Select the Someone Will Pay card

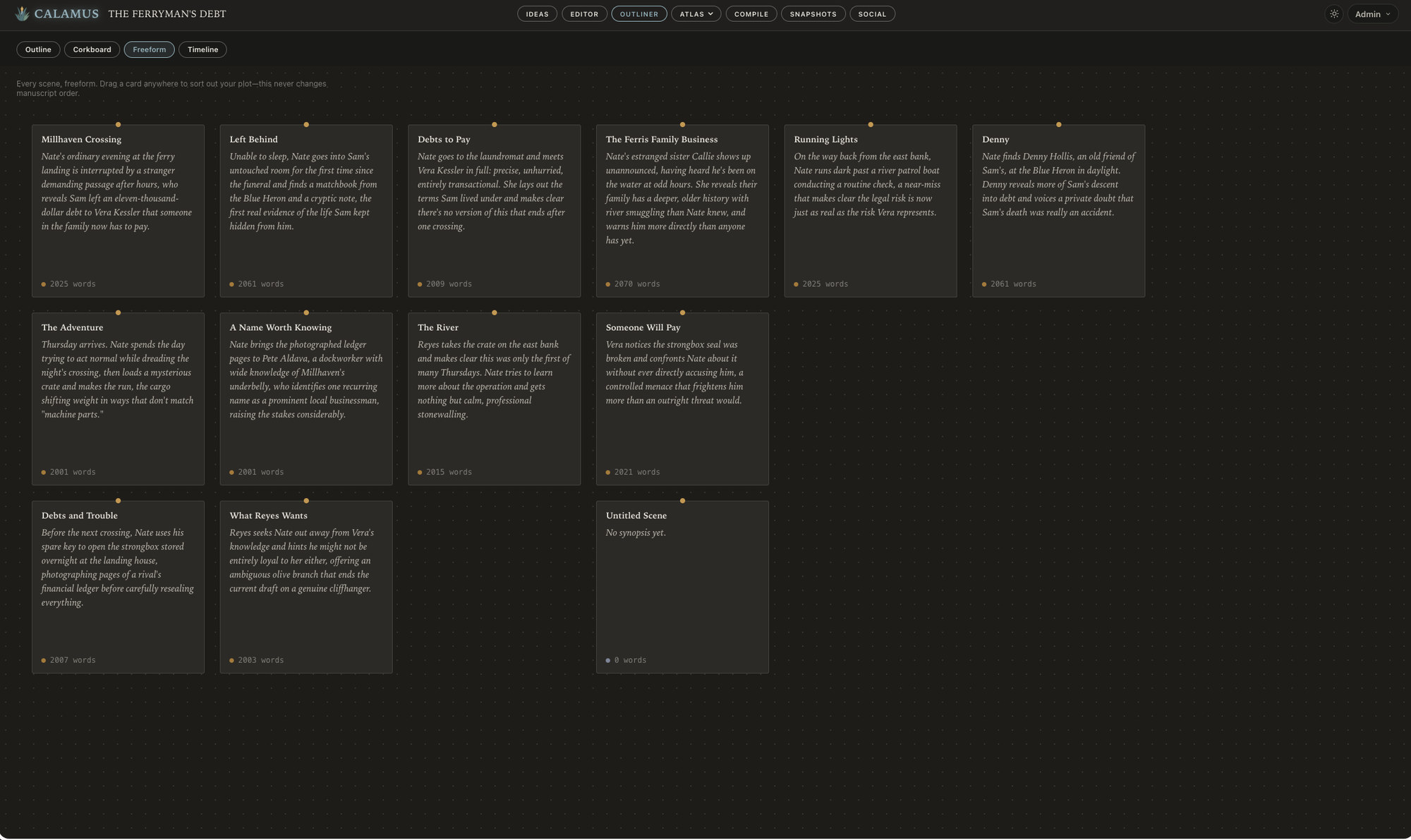click(x=682, y=399)
